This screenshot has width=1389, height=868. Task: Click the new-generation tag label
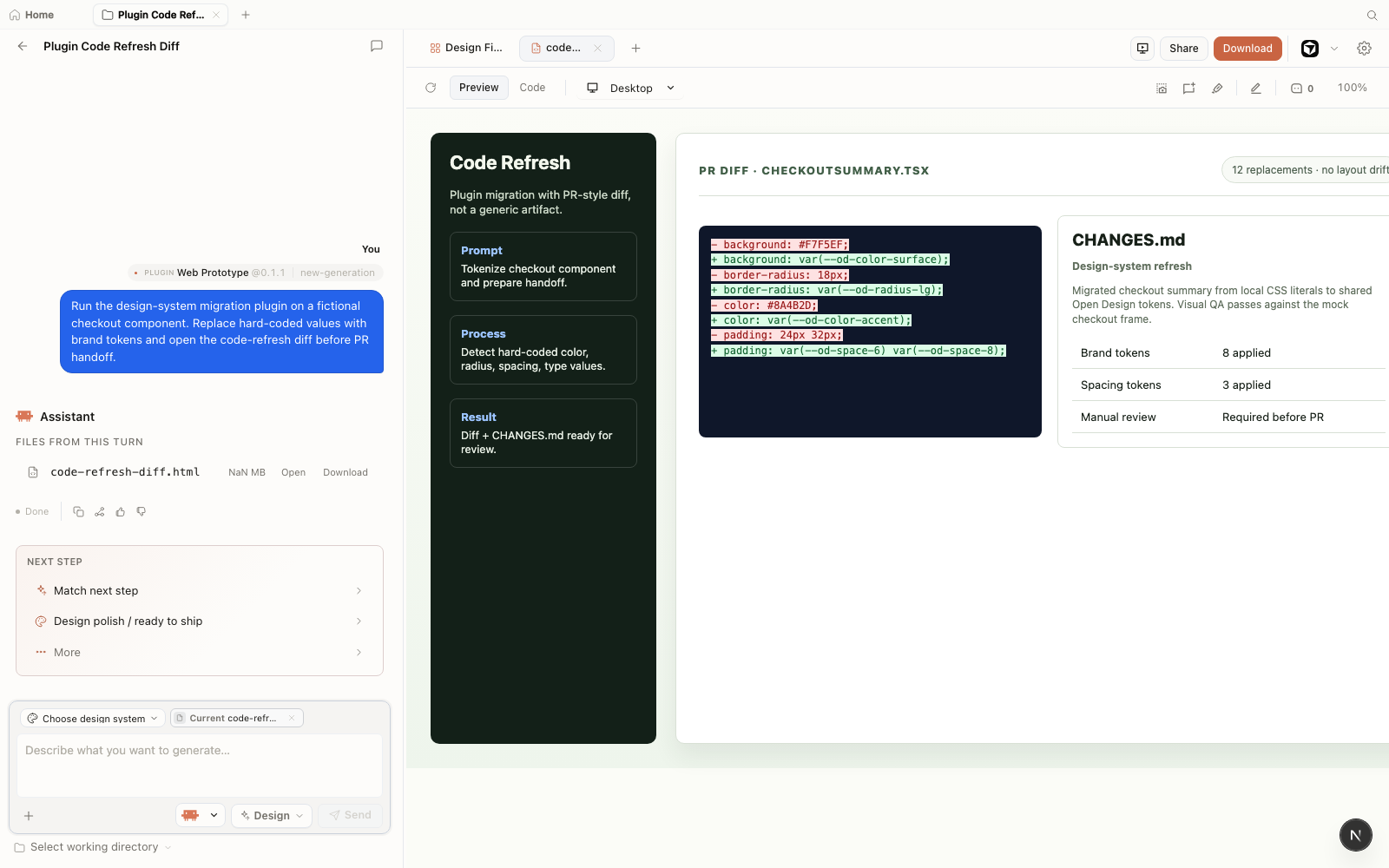click(338, 273)
